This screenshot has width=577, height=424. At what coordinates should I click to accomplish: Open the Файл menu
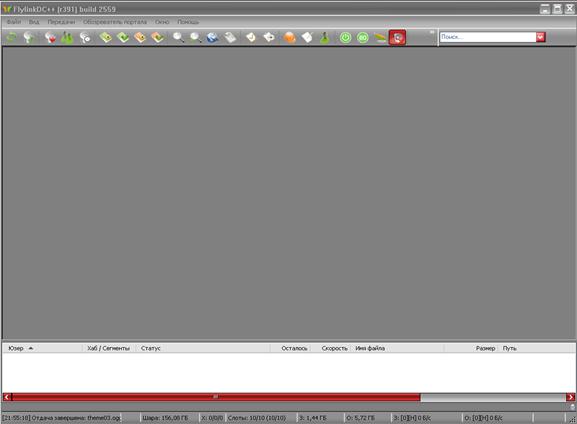click(x=14, y=22)
